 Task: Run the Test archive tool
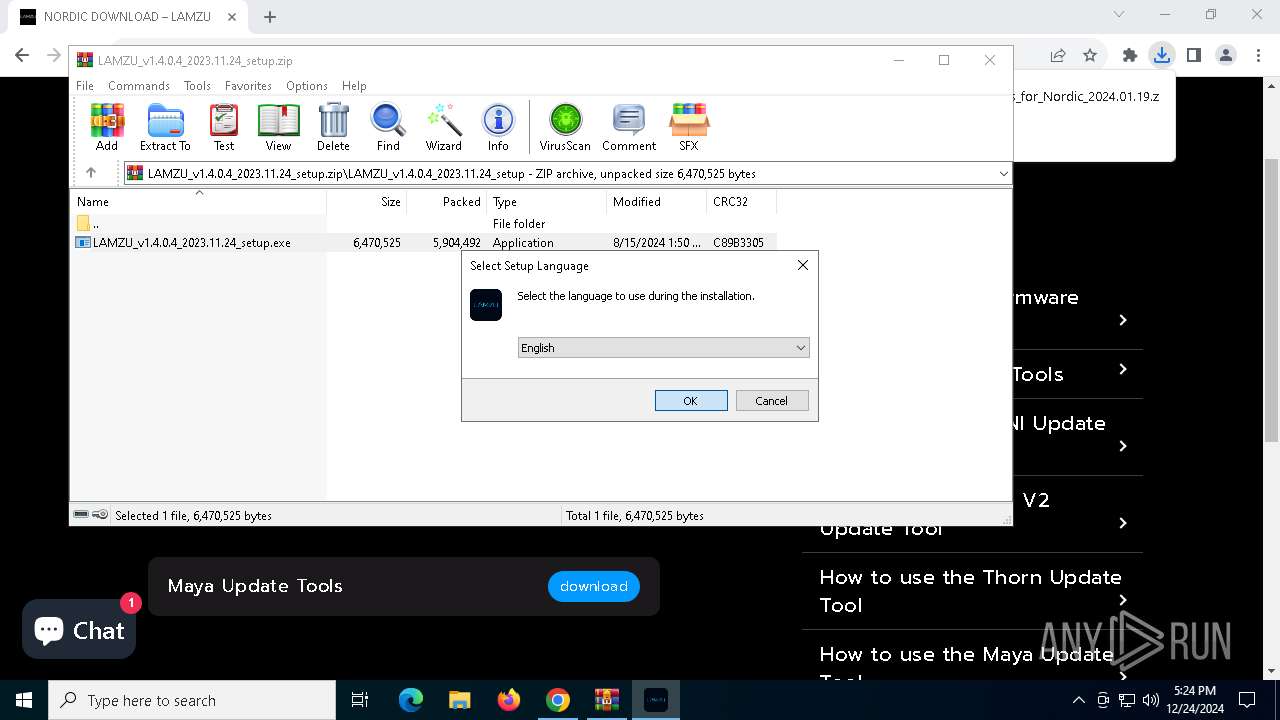tap(224, 127)
